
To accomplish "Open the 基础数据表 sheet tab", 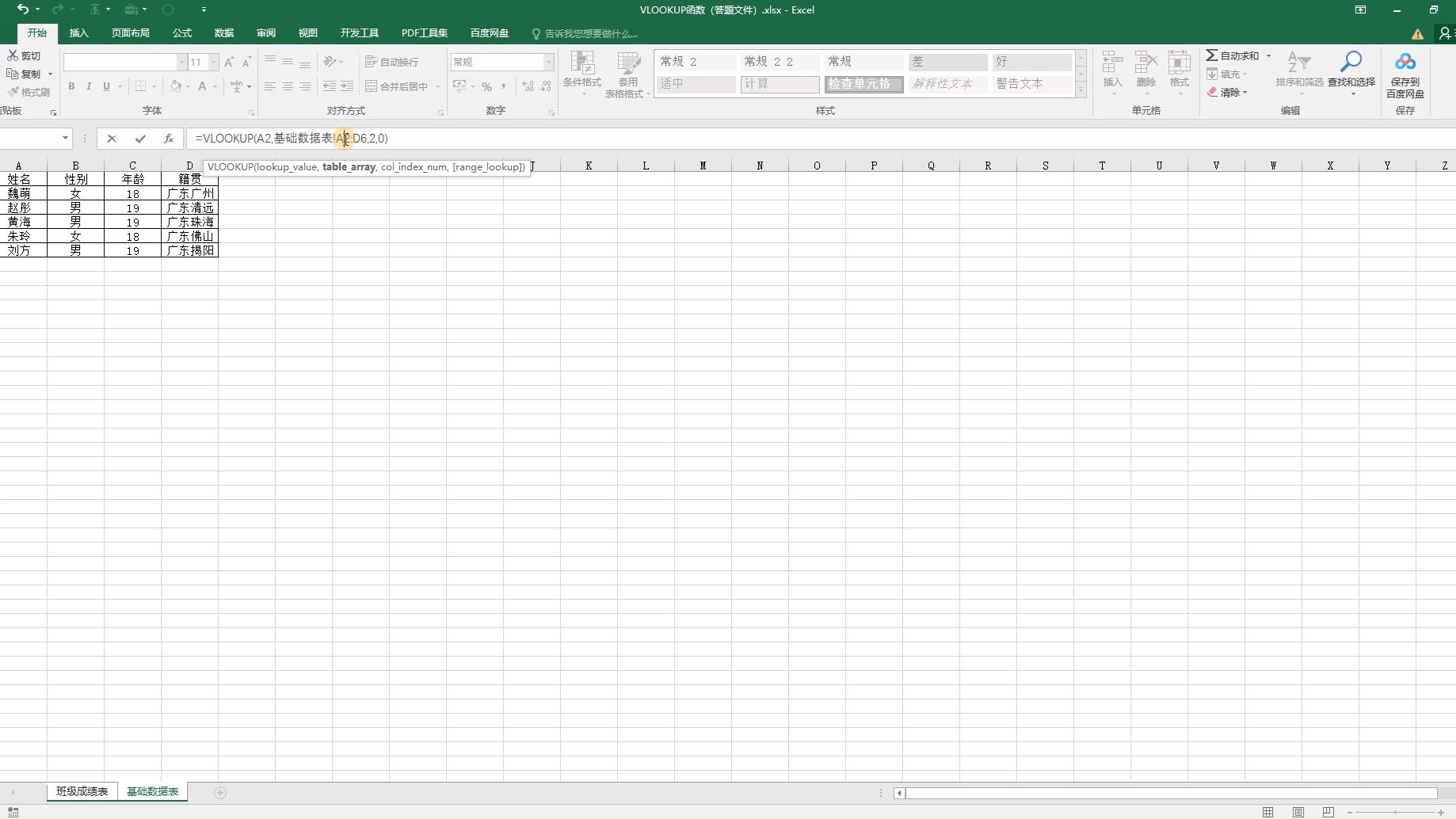I will coord(152,791).
